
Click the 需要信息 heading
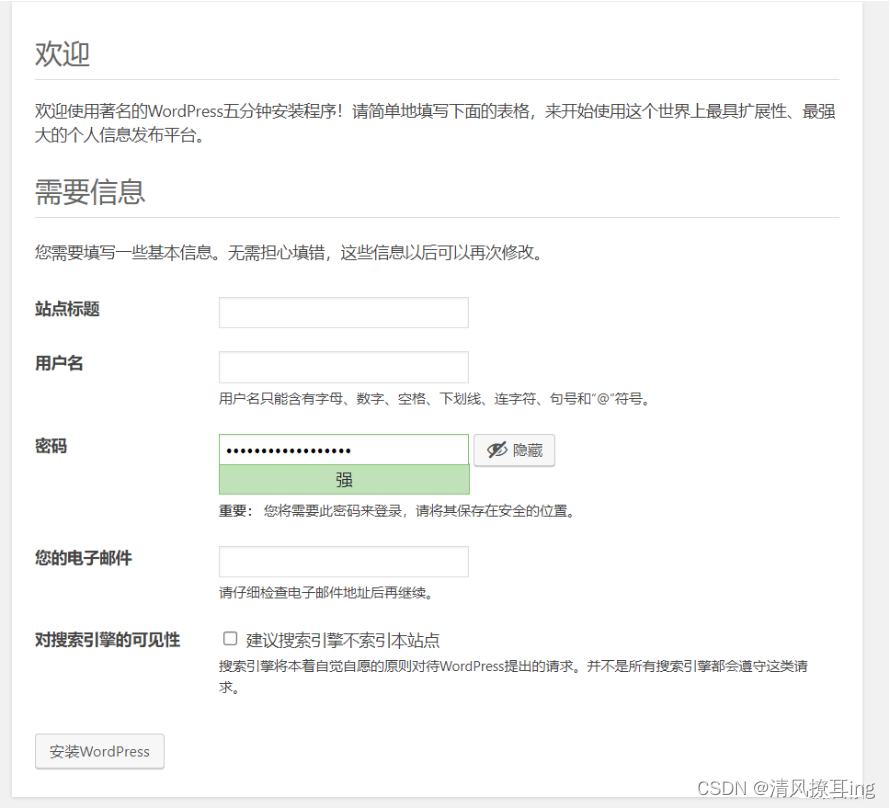point(90,191)
